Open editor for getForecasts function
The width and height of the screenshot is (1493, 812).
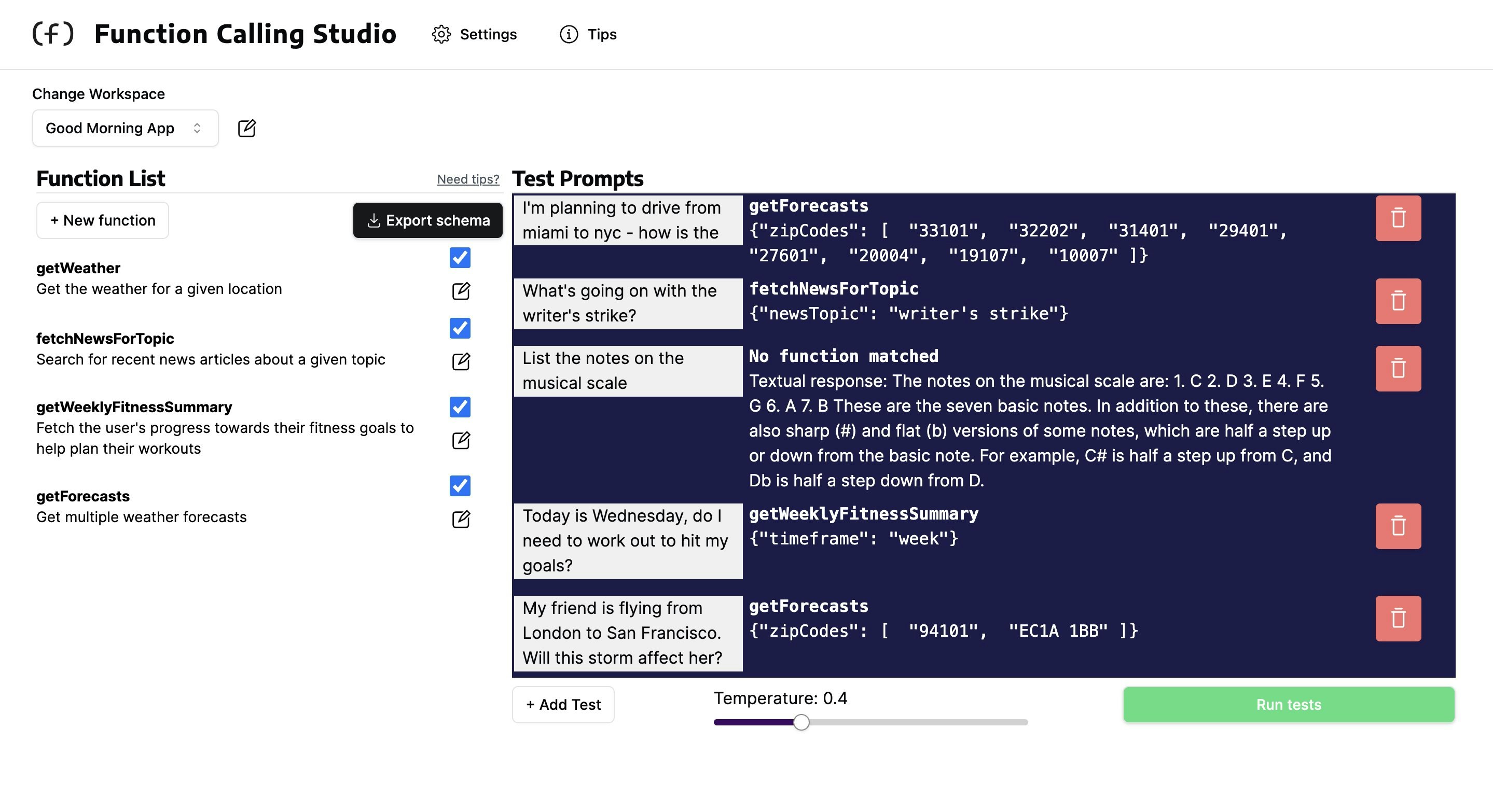point(460,519)
